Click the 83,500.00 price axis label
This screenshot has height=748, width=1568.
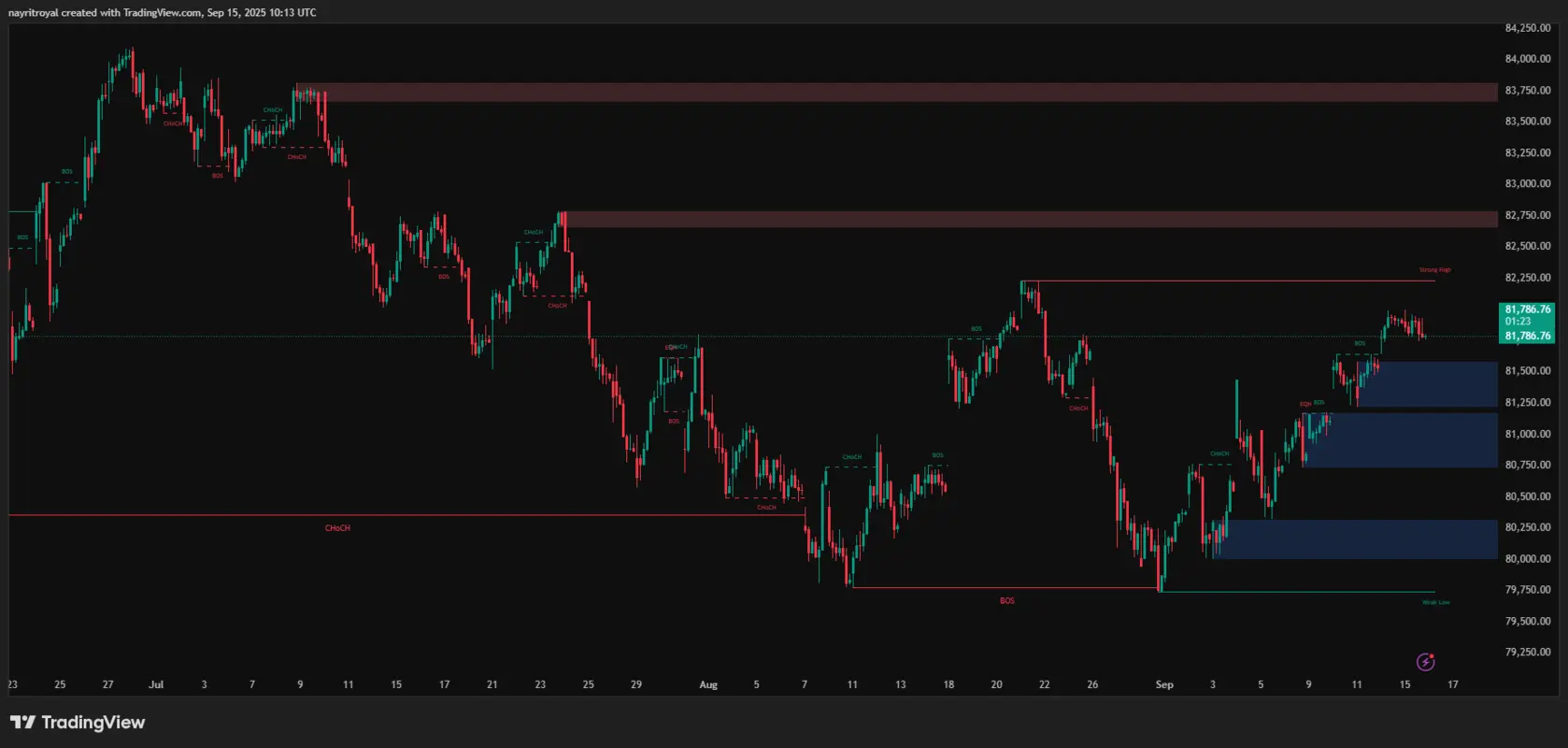pos(1528,122)
